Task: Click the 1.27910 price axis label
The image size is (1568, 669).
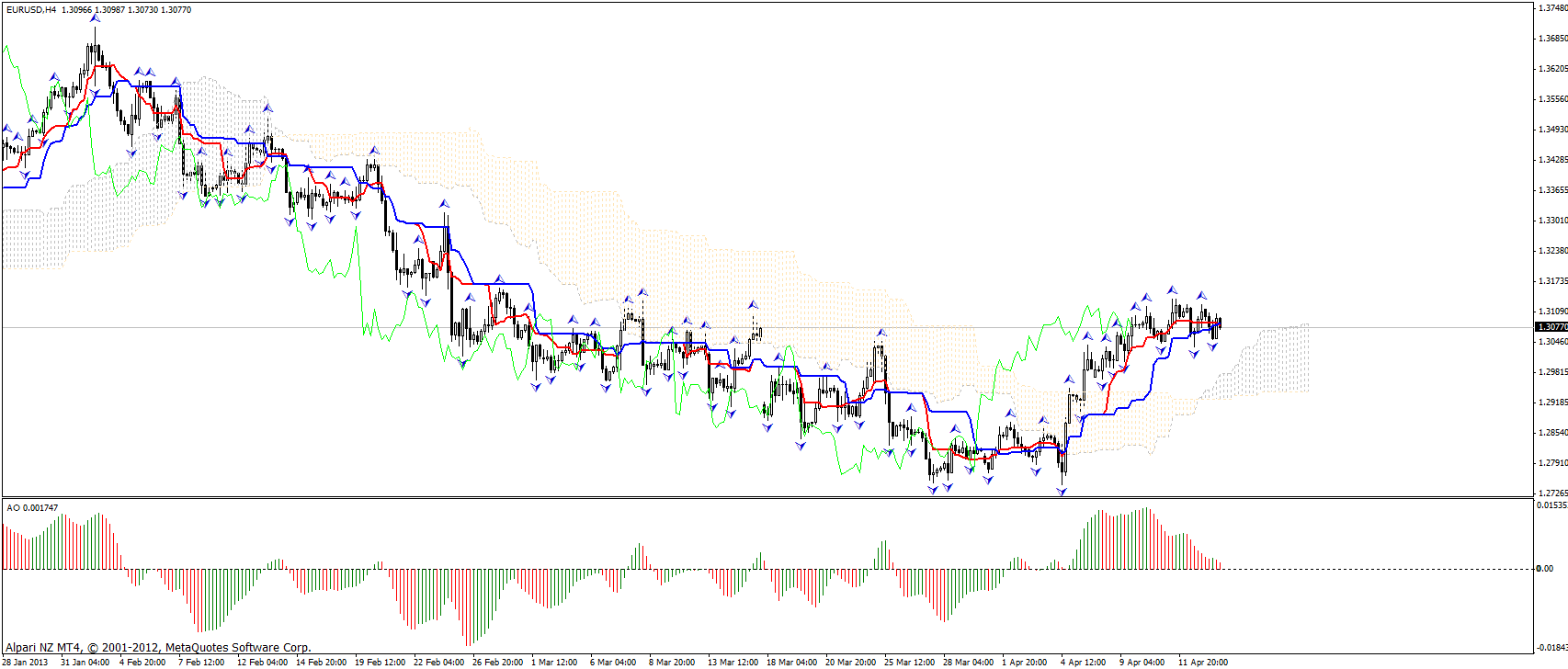Action: click(1551, 463)
